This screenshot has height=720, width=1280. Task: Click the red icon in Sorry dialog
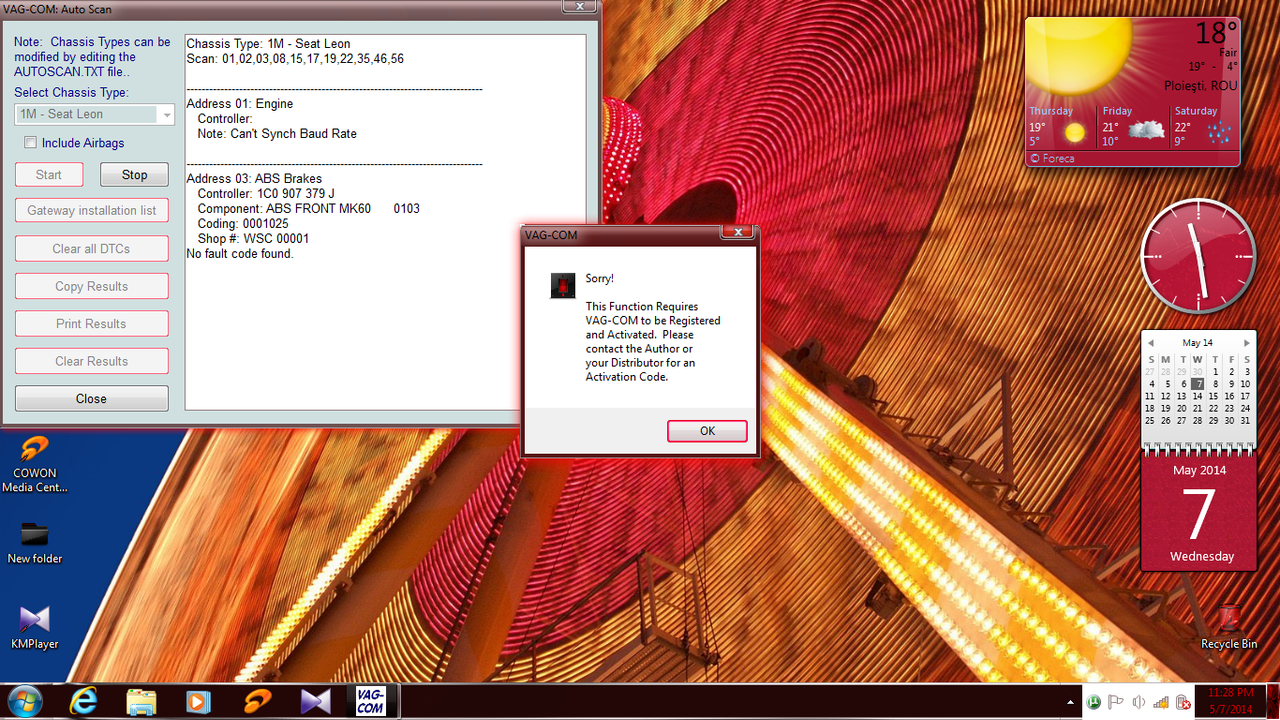(563, 285)
